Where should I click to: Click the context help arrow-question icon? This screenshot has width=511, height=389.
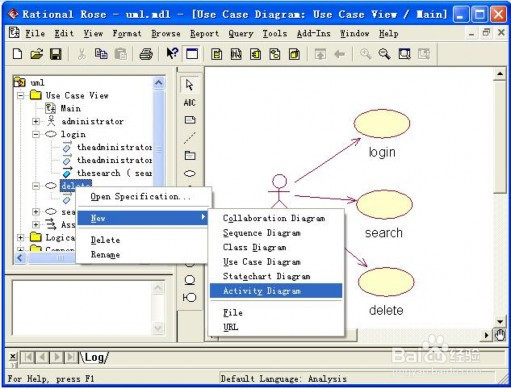[172, 53]
